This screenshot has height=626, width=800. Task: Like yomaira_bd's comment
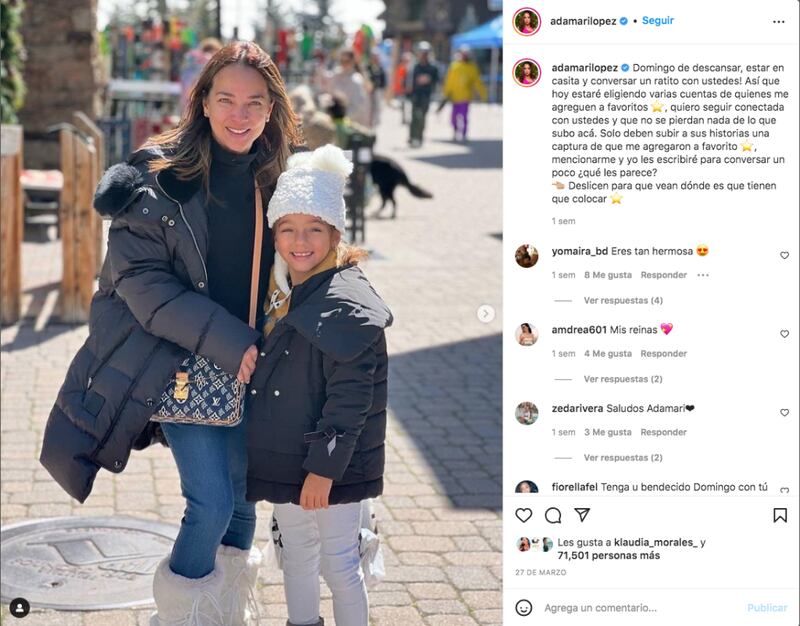click(785, 255)
